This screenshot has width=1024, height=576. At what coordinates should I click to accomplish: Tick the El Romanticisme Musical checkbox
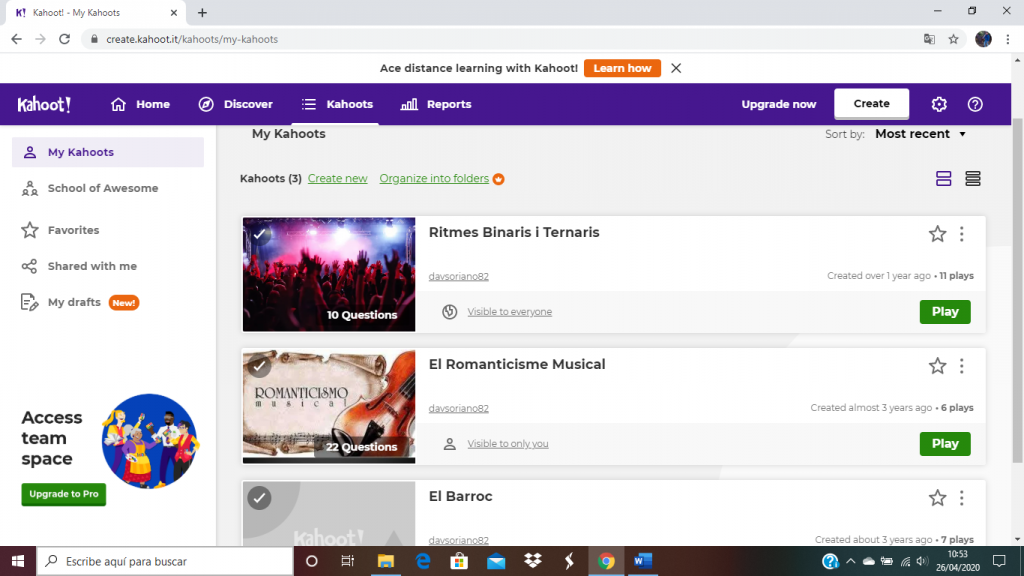pos(260,366)
